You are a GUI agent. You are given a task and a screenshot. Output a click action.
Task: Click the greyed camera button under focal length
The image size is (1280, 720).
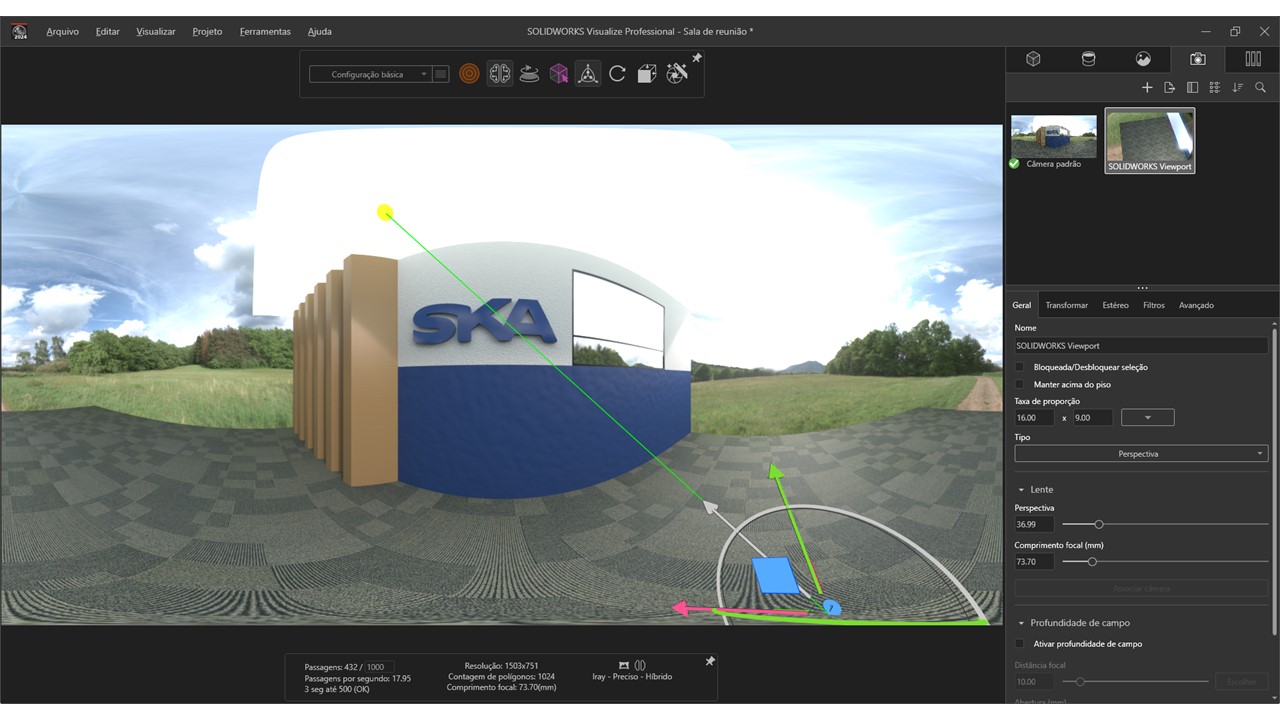1141,588
